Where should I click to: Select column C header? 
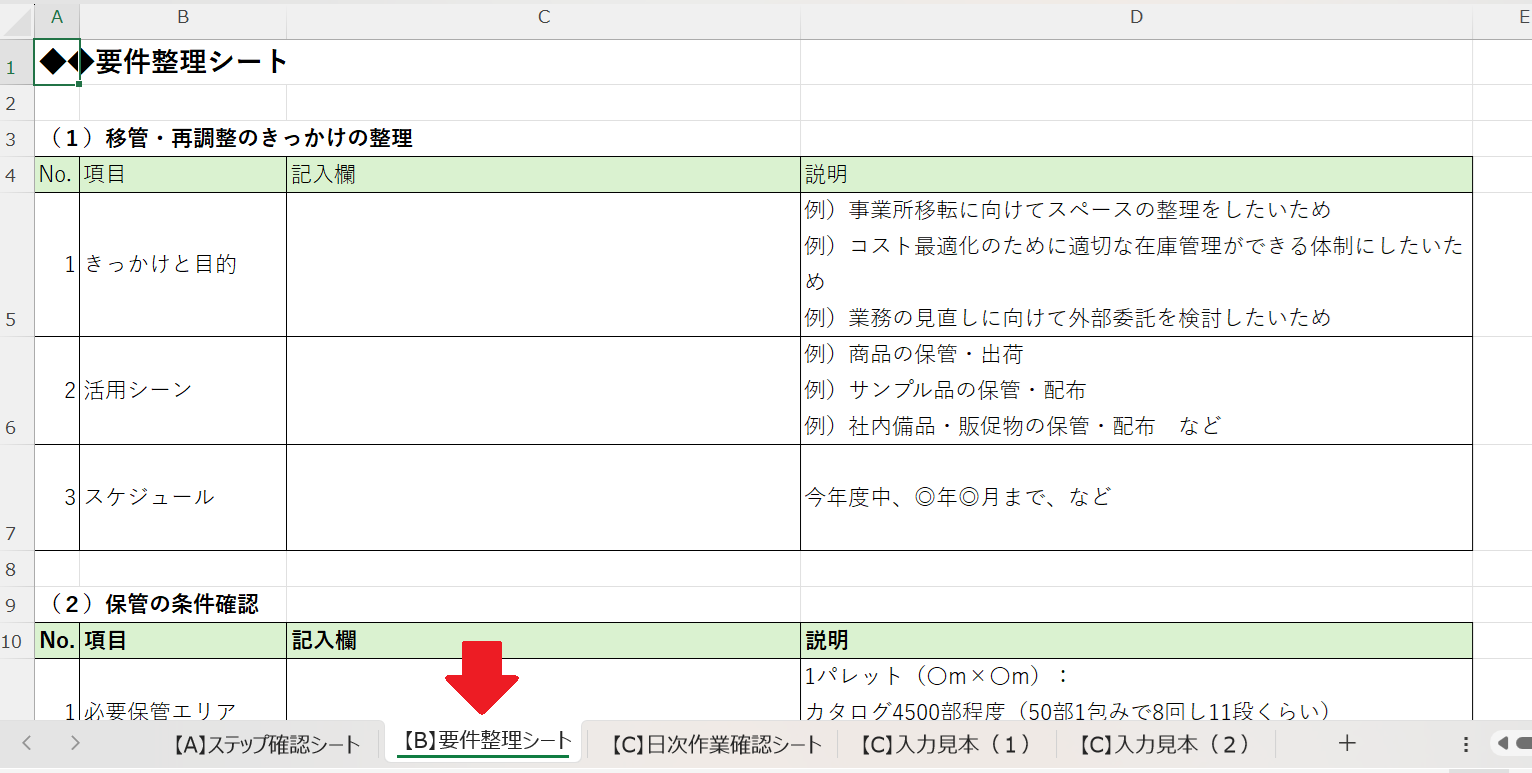(x=543, y=17)
